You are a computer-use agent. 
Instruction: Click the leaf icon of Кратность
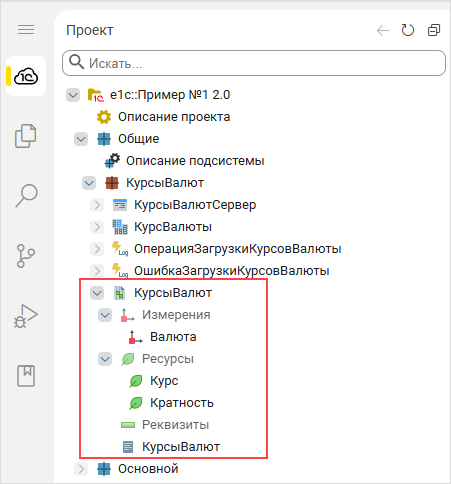136,403
